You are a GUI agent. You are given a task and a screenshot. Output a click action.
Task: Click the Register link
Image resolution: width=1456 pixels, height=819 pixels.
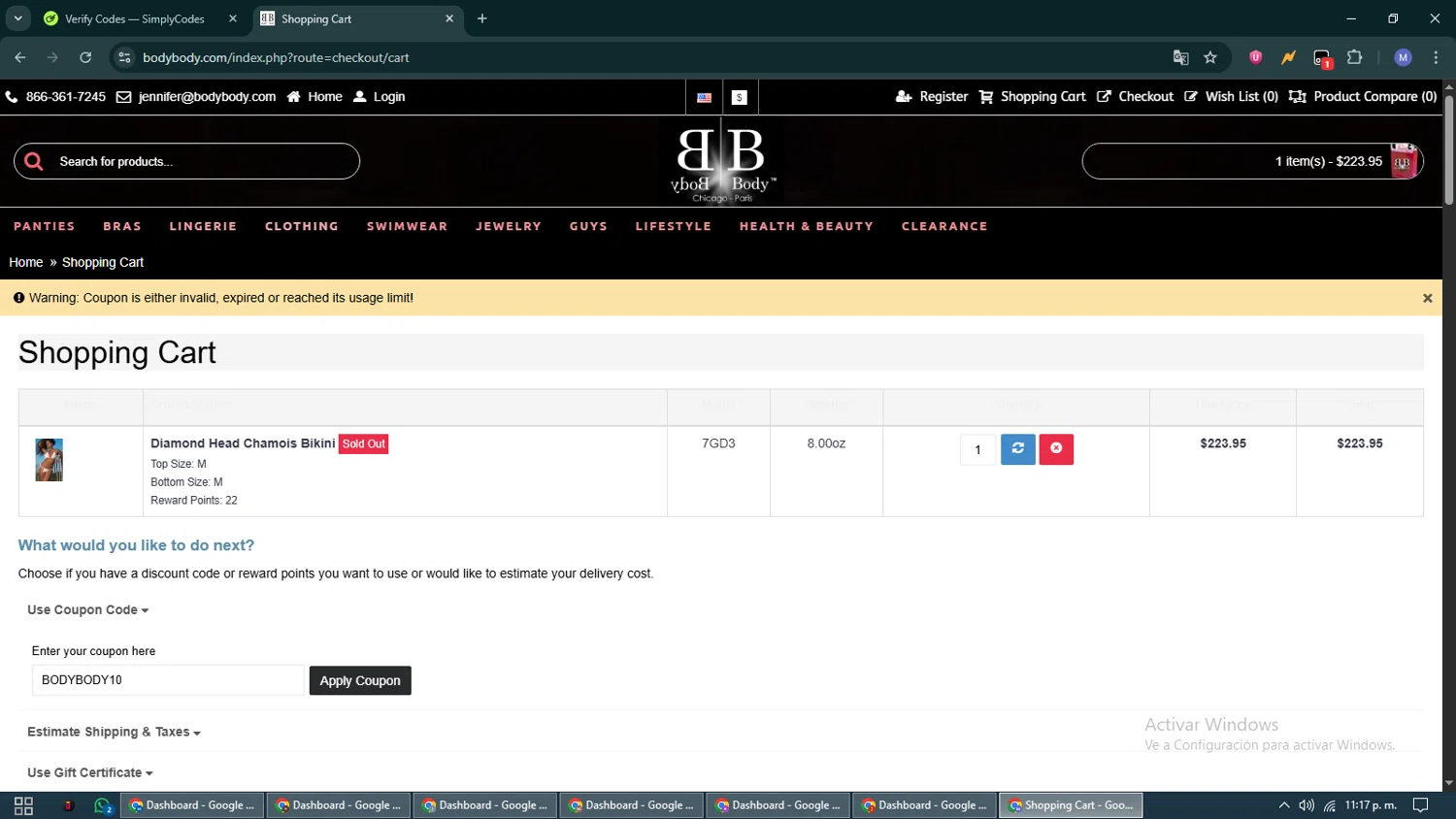click(932, 97)
